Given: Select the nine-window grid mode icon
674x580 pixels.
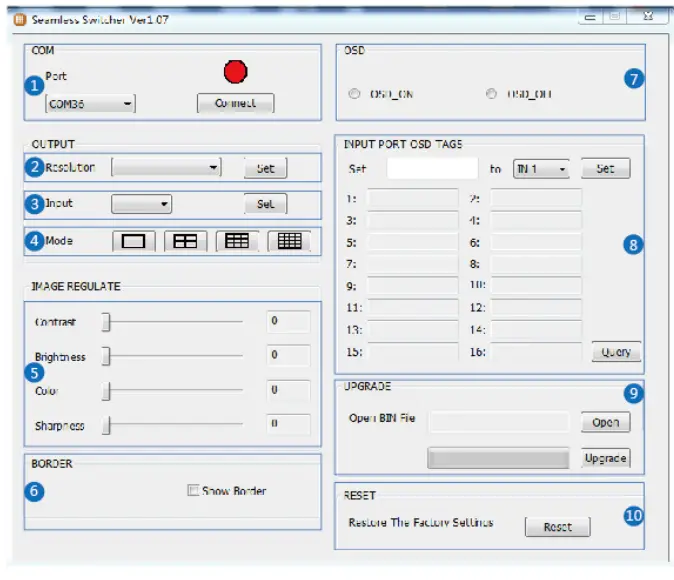Looking at the screenshot, I should coord(237,241).
